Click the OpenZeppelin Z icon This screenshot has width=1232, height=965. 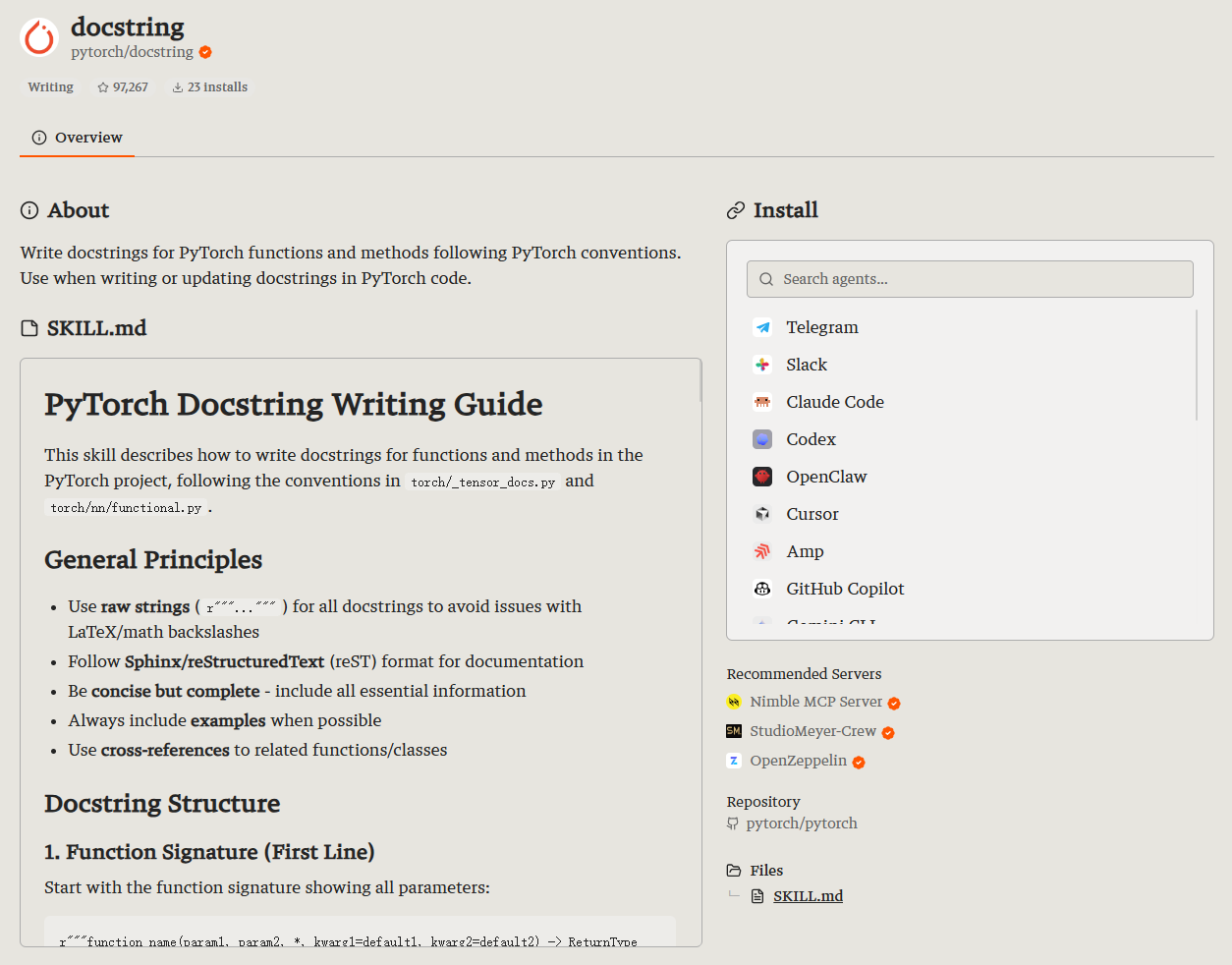tap(734, 761)
